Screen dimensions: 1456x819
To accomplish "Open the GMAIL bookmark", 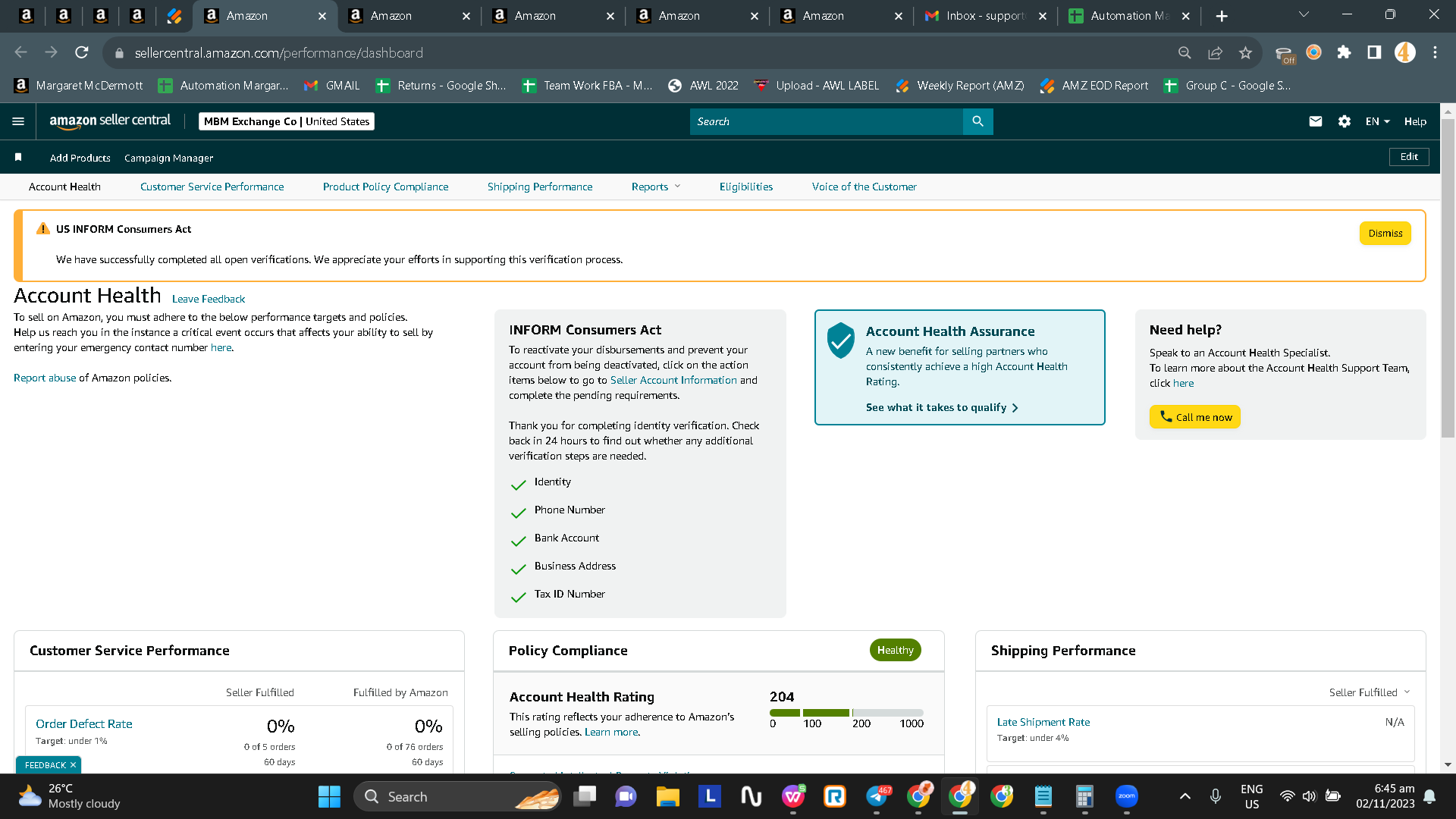I will click(331, 86).
